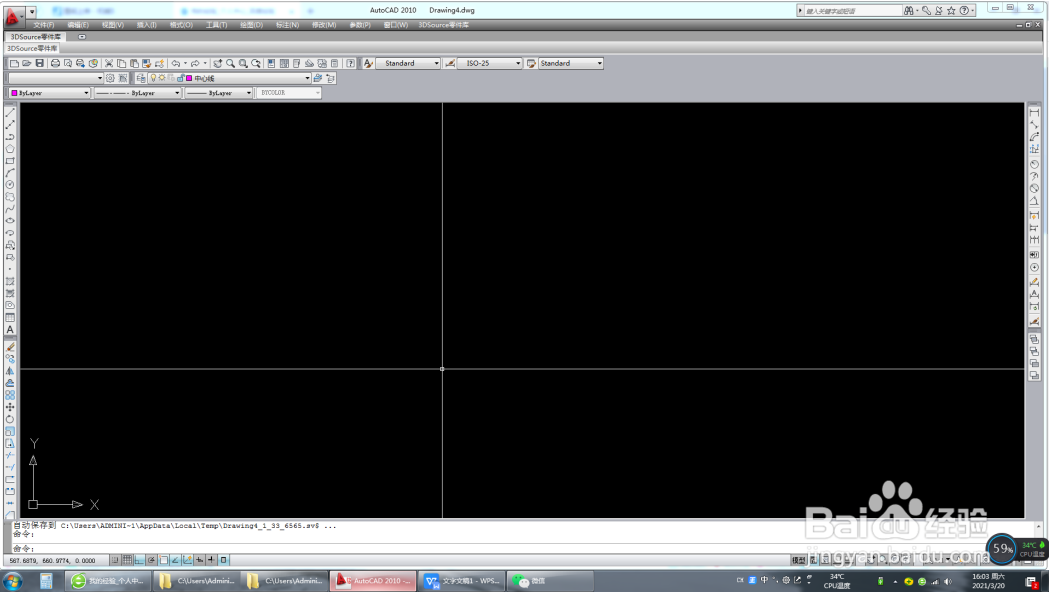Save the drawing with the floppy icon
This screenshot has width=1049, height=592.
click(x=39, y=64)
